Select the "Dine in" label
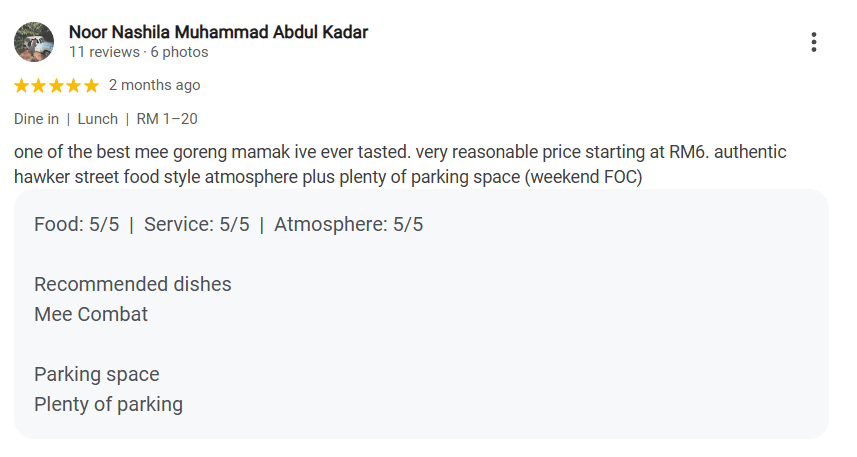Screen dimensions: 857x457 point(36,119)
